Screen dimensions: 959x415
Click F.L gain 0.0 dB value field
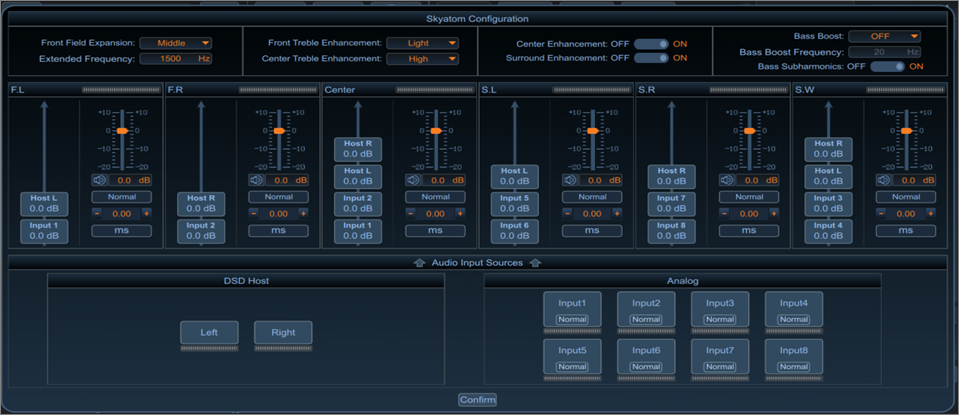pos(130,180)
